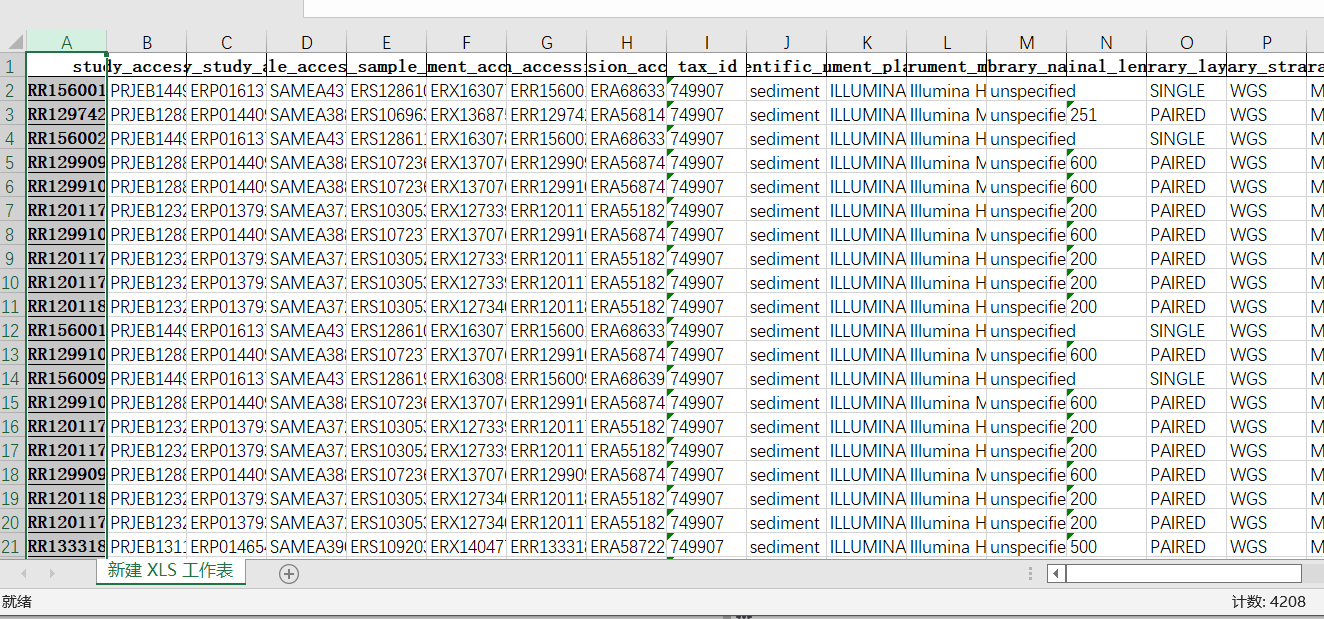The height and width of the screenshot is (619, 1324).
Task: Click the Select All corner triangle
Action: pos(13,42)
